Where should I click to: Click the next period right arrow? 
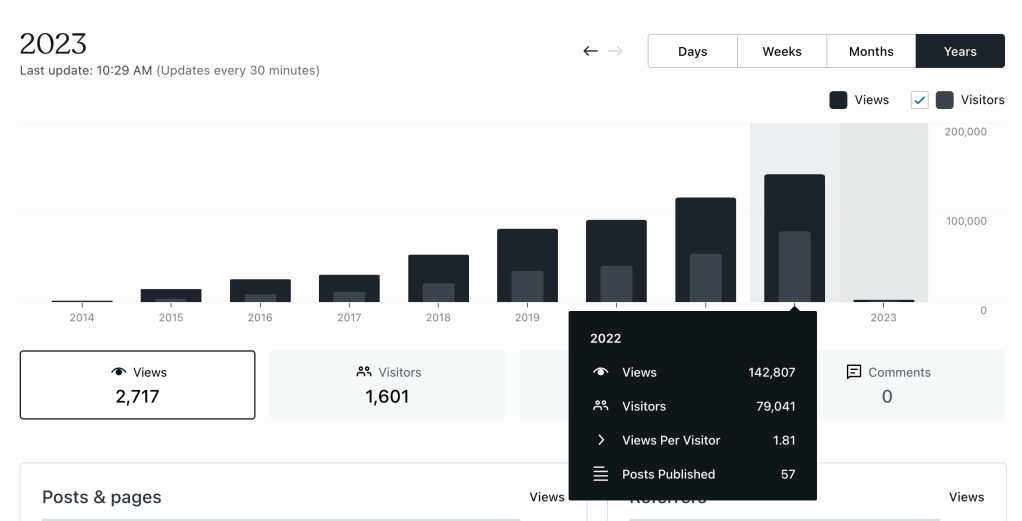click(616, 52)
